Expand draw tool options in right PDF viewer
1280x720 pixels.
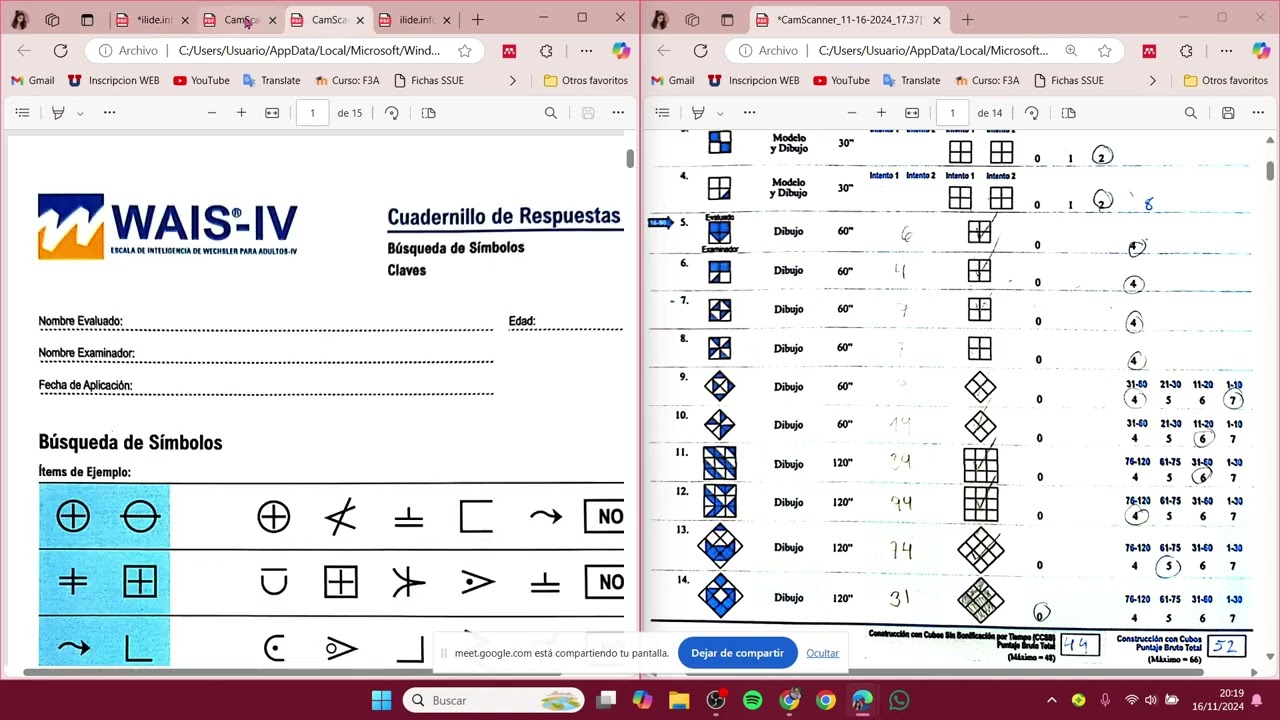[720, 113]
